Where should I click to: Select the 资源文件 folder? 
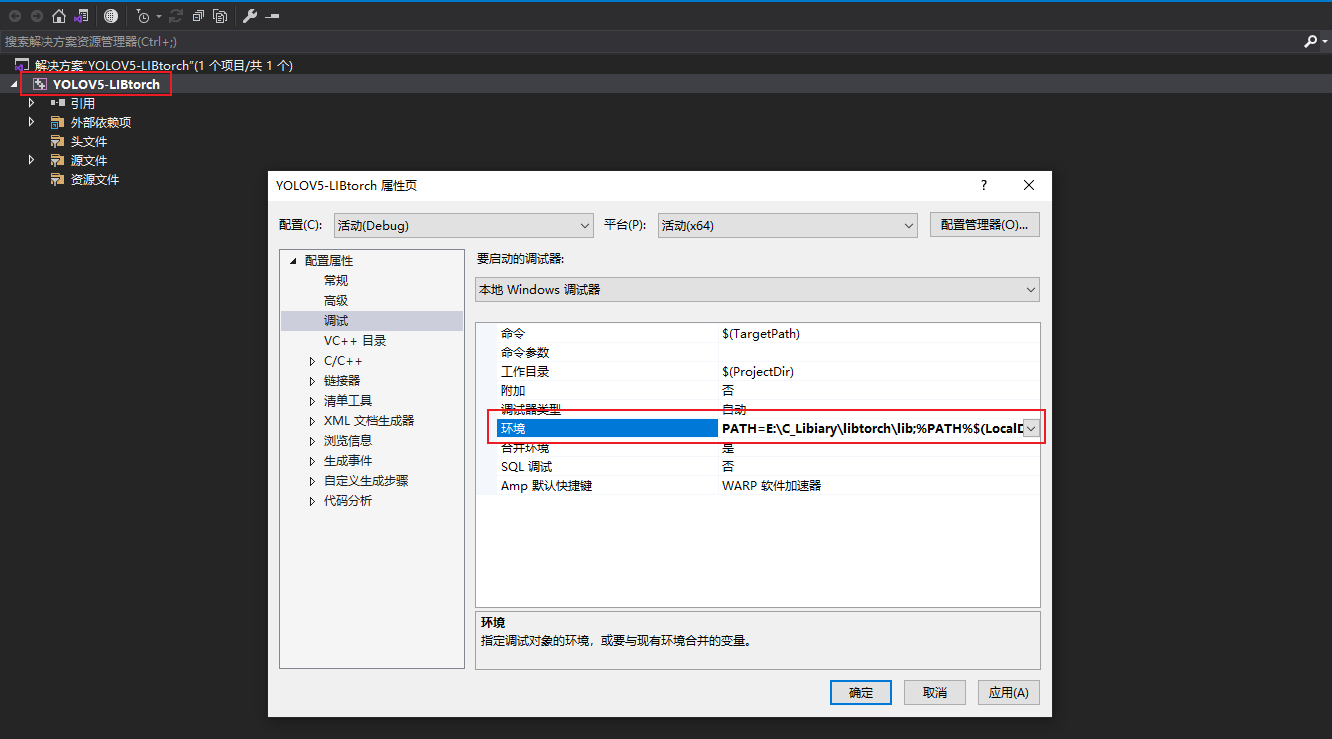tap(95, 179)
